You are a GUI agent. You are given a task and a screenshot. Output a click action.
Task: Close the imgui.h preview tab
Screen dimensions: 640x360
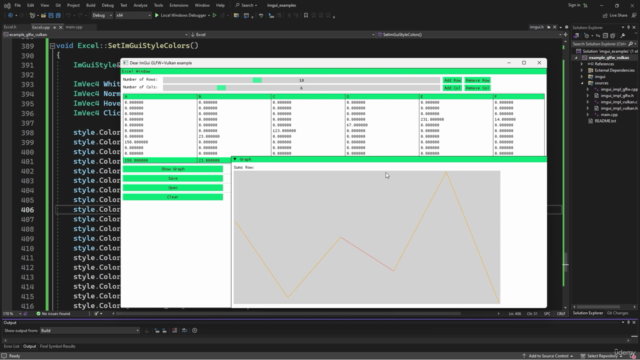[555, 27]
